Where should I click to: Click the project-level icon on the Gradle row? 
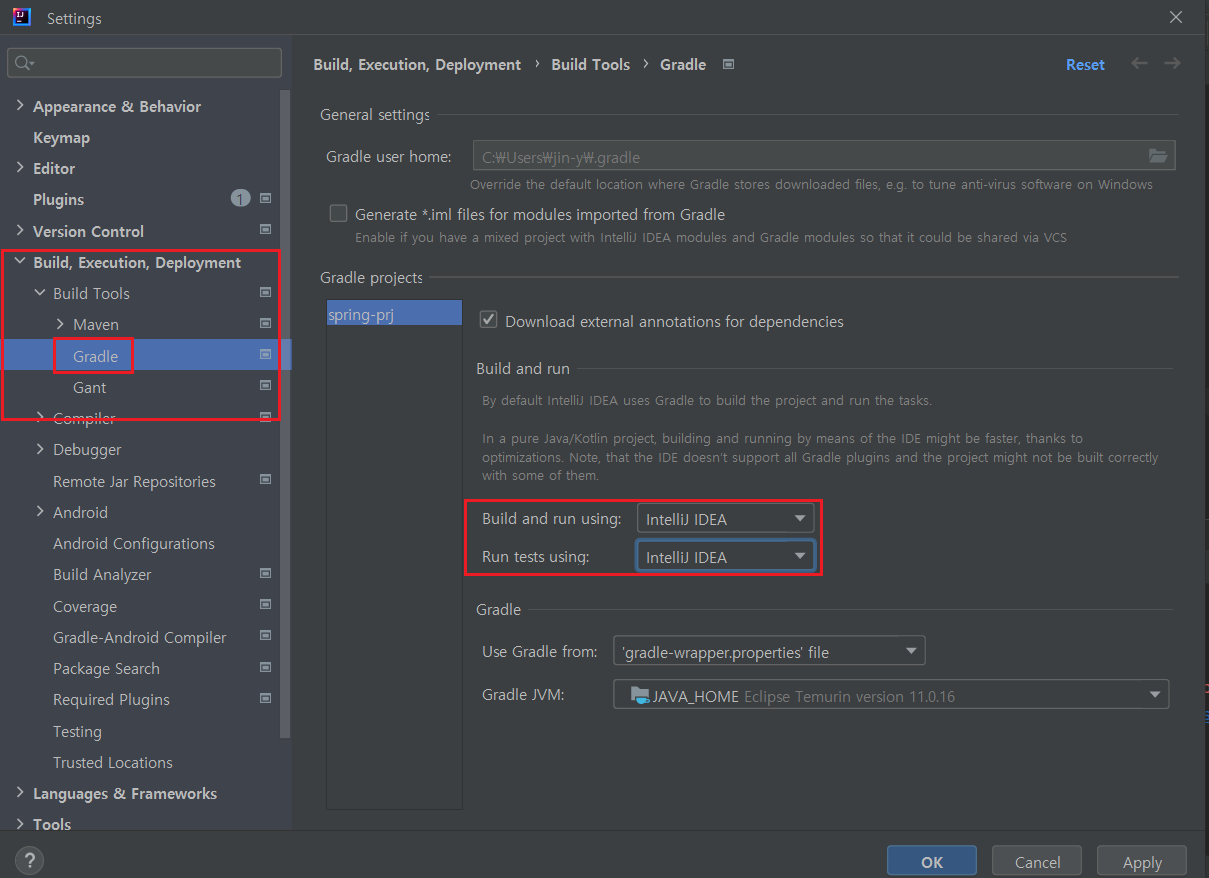[x=266, y=355]
